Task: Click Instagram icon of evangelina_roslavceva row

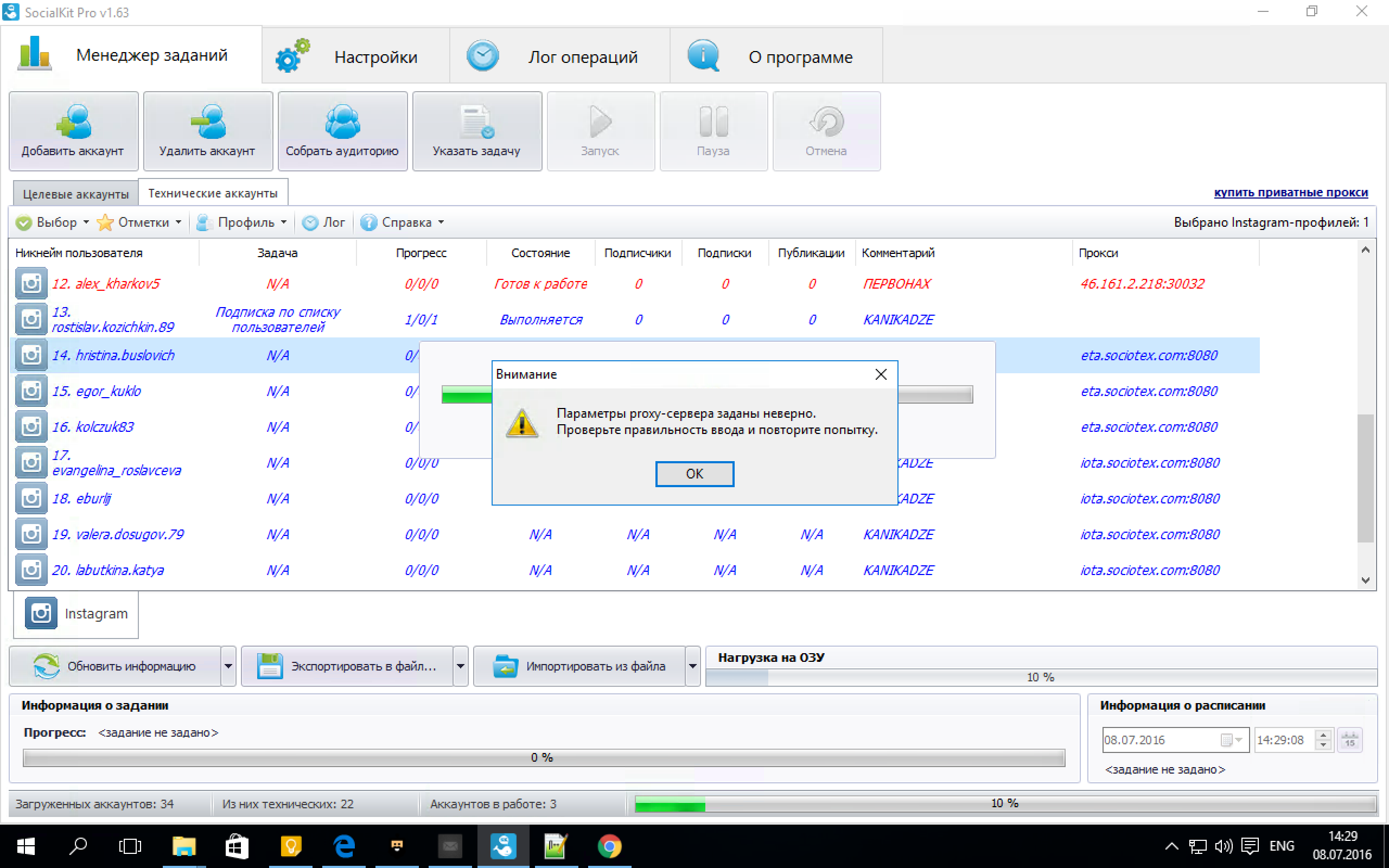Action: pos(31,462)
